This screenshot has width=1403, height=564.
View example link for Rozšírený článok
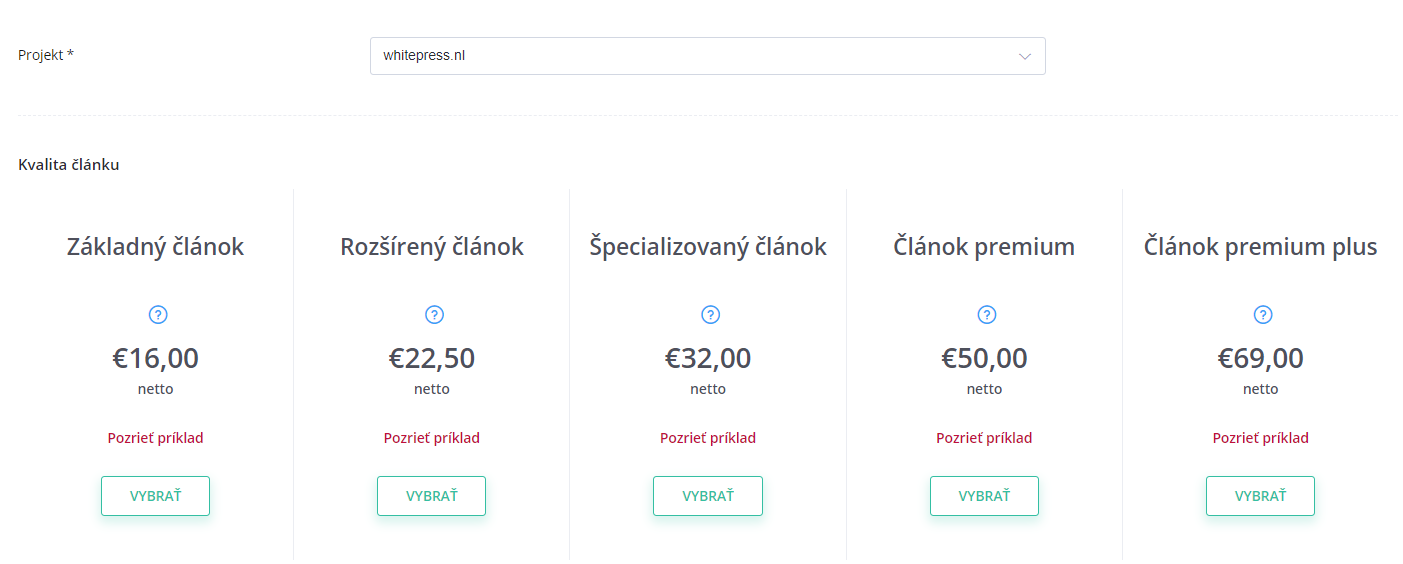pos(432,438)
